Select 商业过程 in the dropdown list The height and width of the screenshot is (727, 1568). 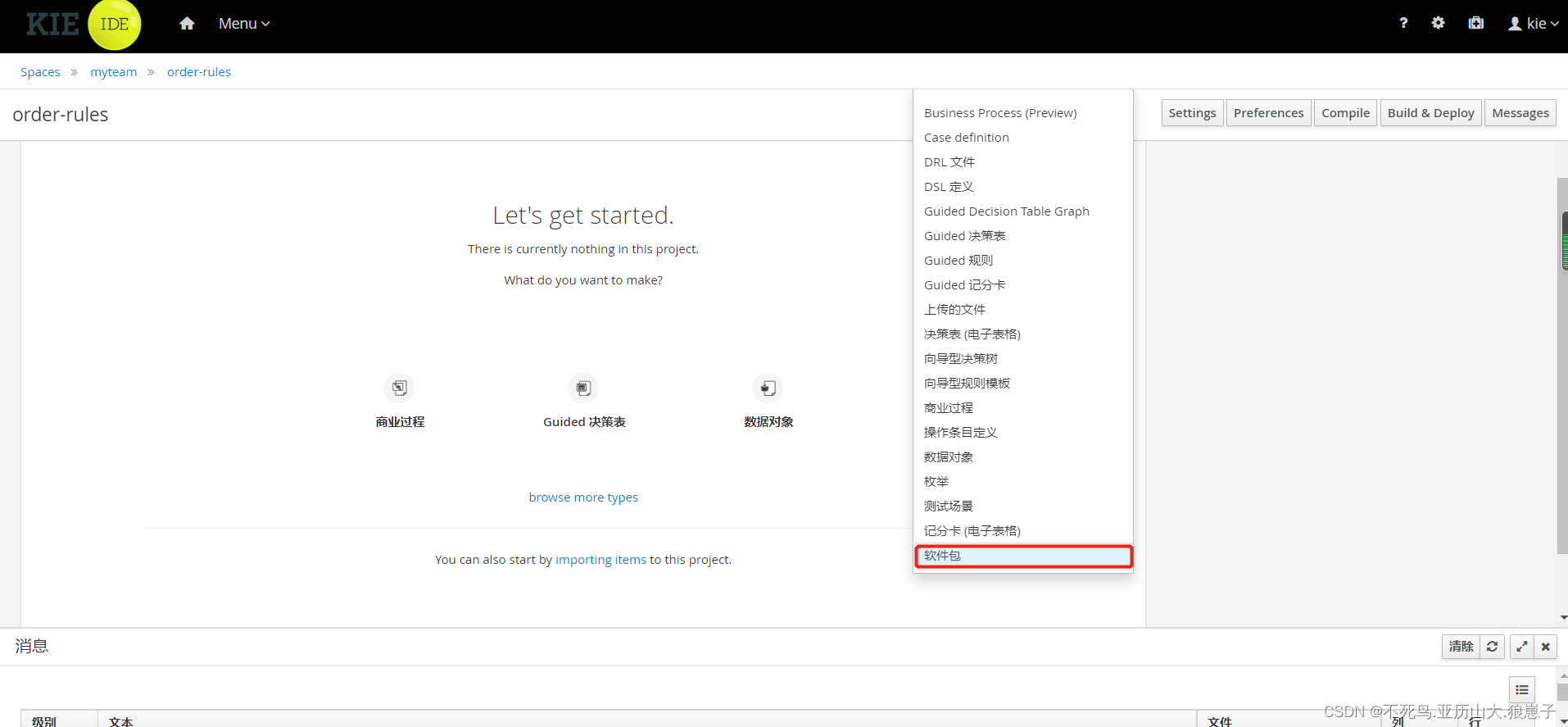(x=1023, y=408)
